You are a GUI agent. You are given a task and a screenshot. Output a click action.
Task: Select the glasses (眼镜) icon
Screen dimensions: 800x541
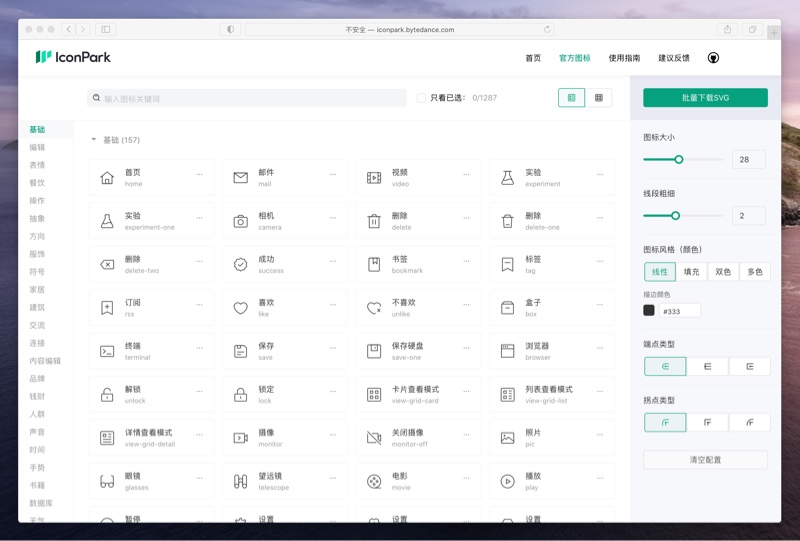tap(107, 482)
